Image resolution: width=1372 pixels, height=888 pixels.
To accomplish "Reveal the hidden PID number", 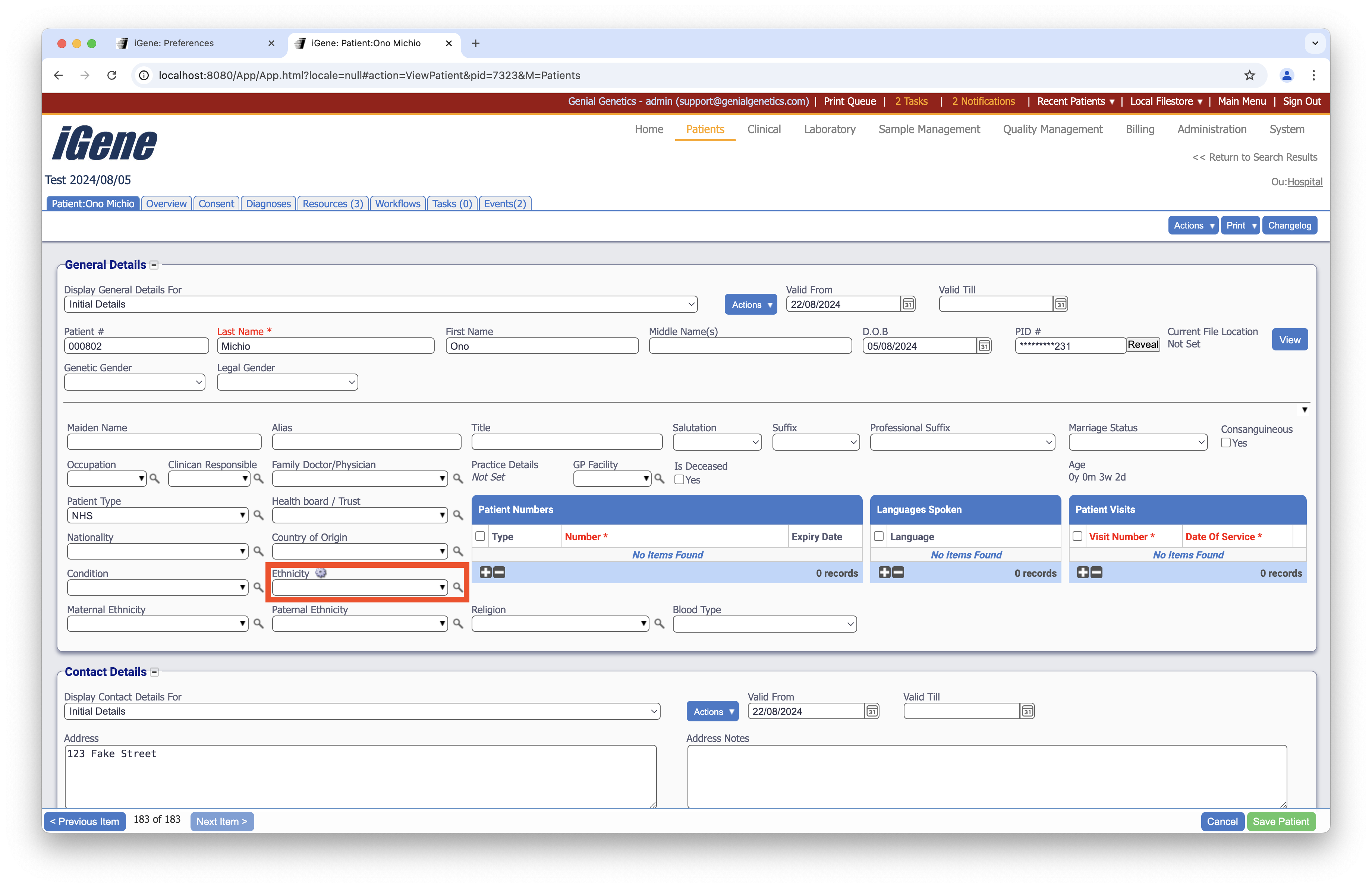I will [1143, 344].
